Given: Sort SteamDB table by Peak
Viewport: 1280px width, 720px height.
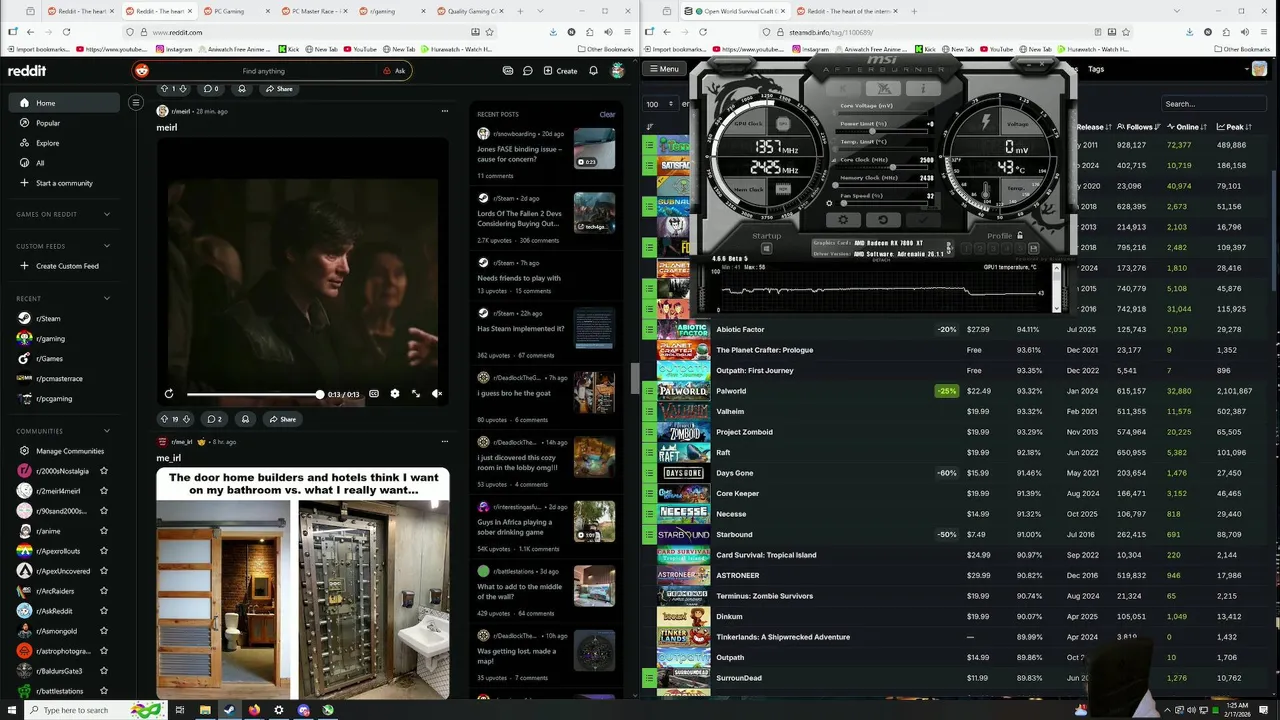Looking at the screenshot, I should (1234, 127).
